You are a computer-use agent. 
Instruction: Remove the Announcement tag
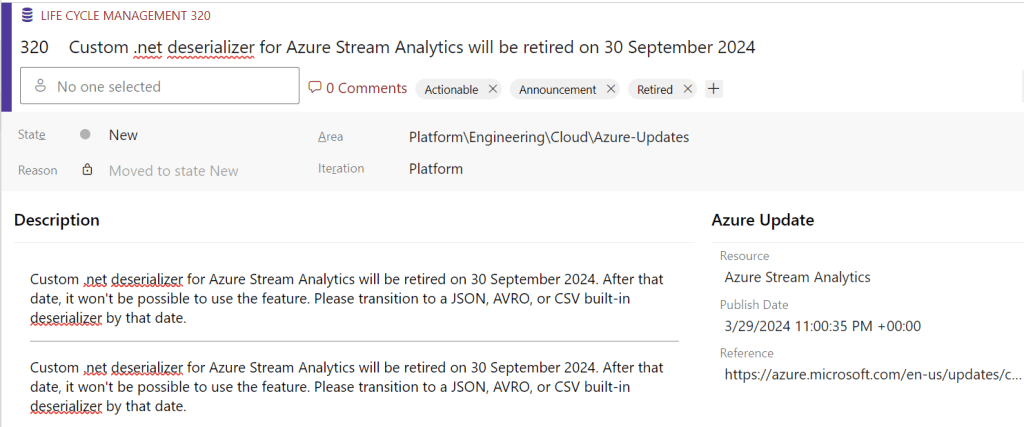[x=611, y=89]
